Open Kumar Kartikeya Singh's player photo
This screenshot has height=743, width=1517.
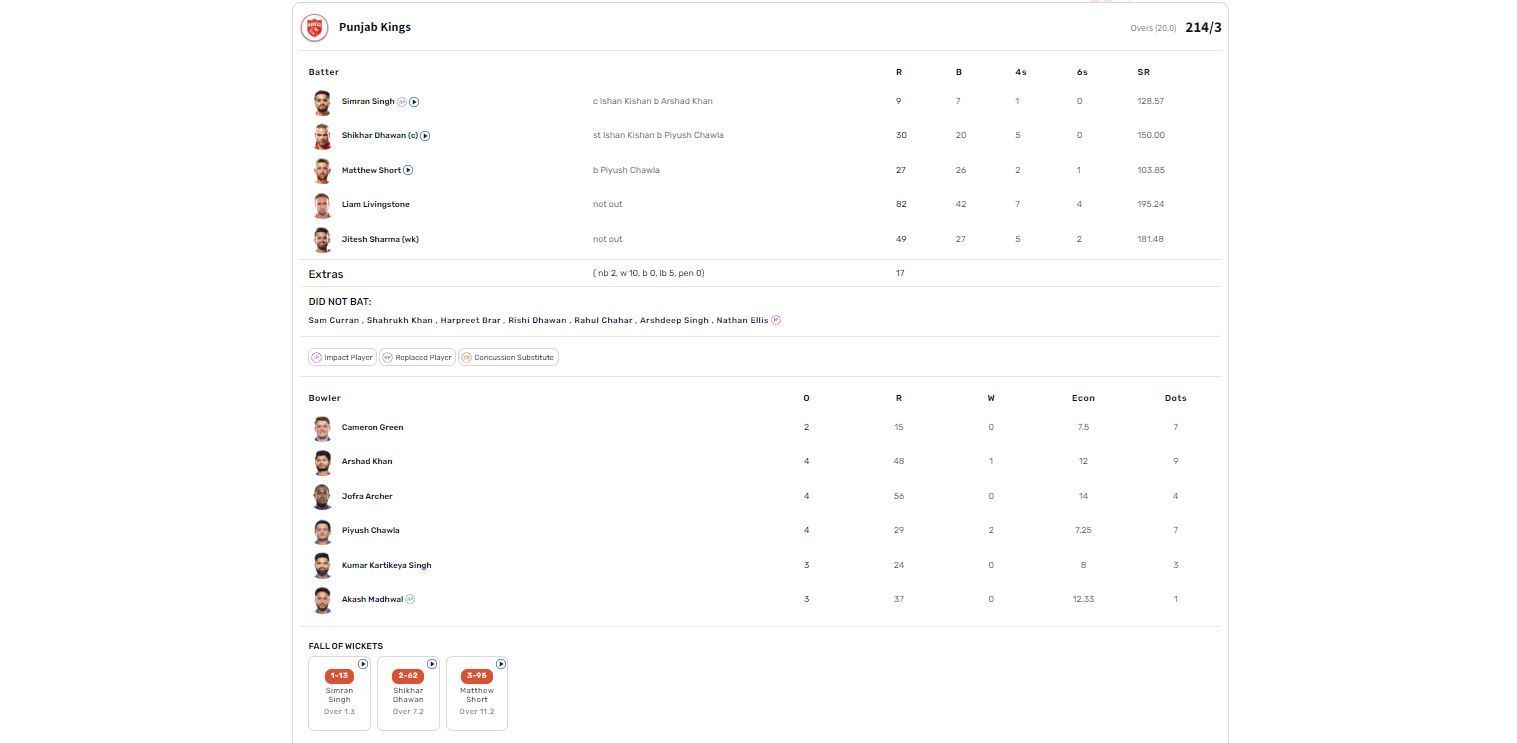coord(322,565)
